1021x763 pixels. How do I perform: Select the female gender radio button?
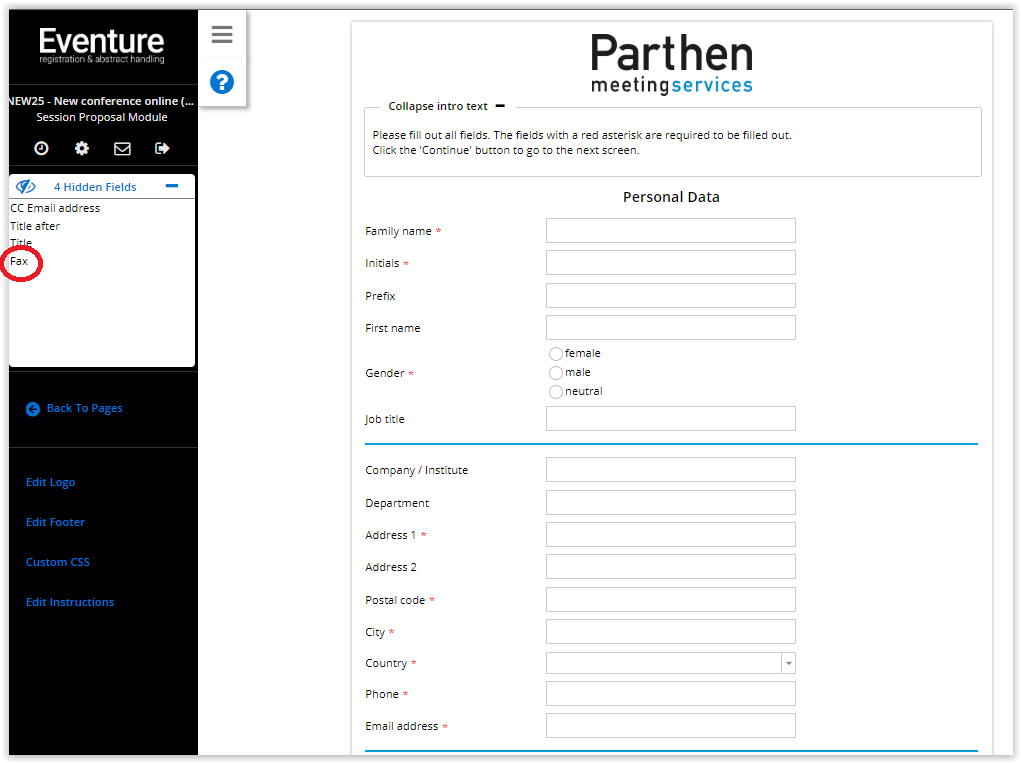click(x=556, y=354)
